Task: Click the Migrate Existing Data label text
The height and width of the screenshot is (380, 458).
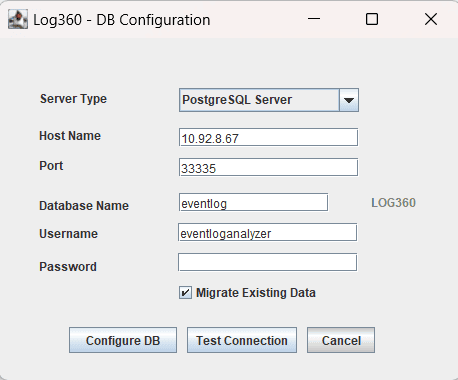Action: (x=256, y=293)
